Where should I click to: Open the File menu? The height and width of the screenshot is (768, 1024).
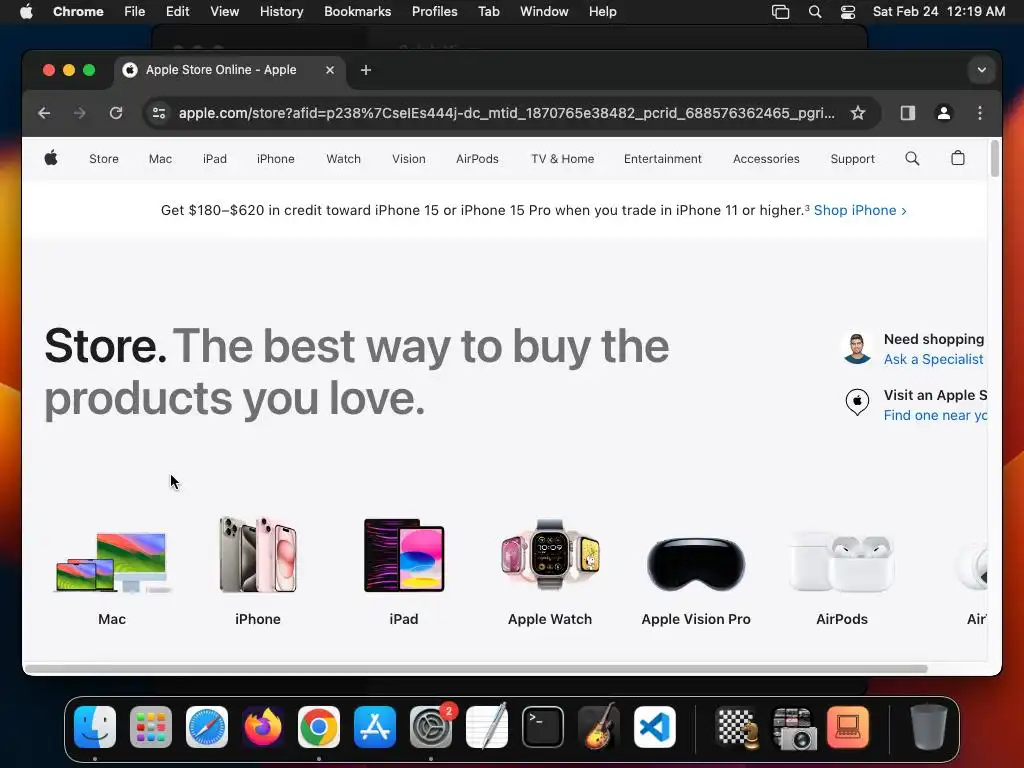[135, 12]
